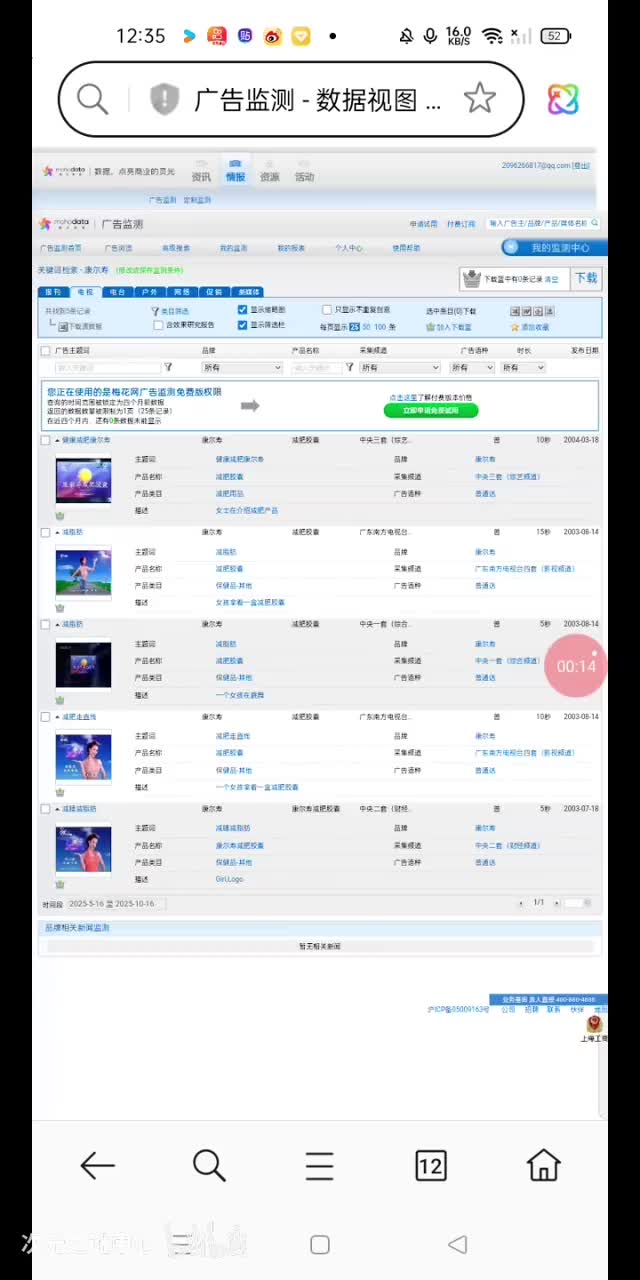Click the download basket icon
The width and height of the screenshot is (640, 1280).
point(472,279)
